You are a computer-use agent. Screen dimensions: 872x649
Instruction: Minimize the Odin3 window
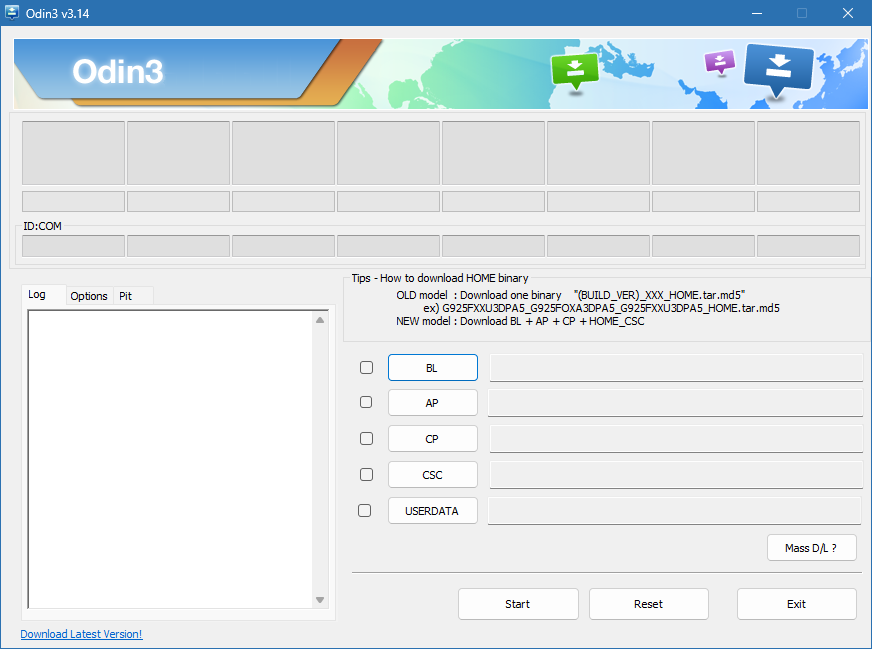(x=757, y=13)
